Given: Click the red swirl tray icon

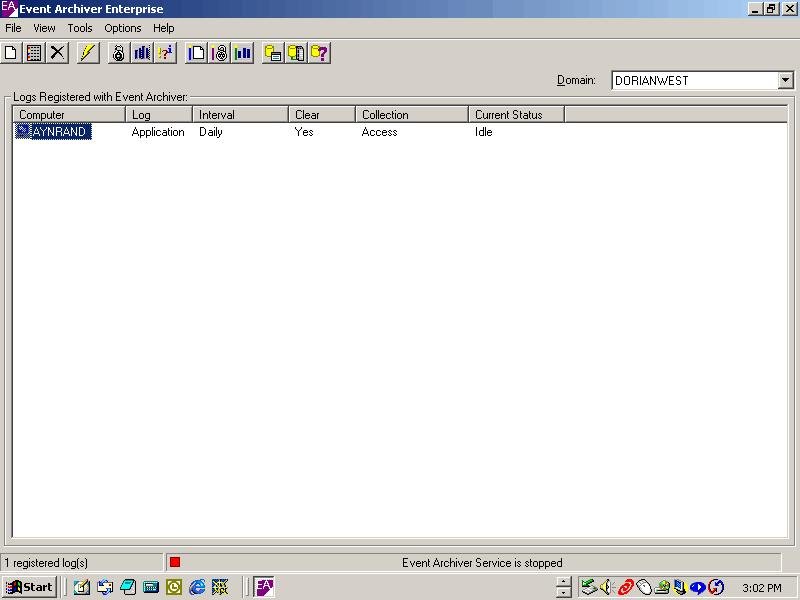Looking at the screenshot, I should [x=626, y=587].
